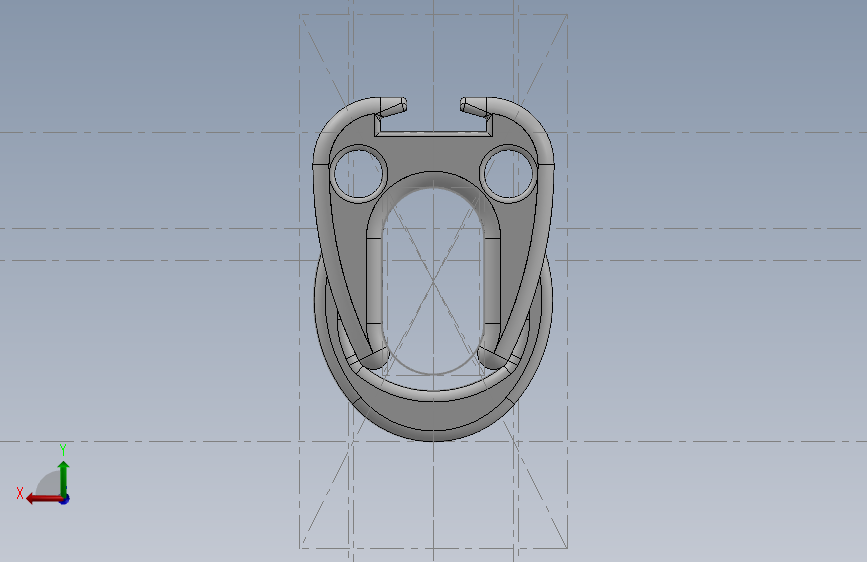Select the left circular hole of the model
Viewport: 867px width, 562px height.
coord(358,173)
